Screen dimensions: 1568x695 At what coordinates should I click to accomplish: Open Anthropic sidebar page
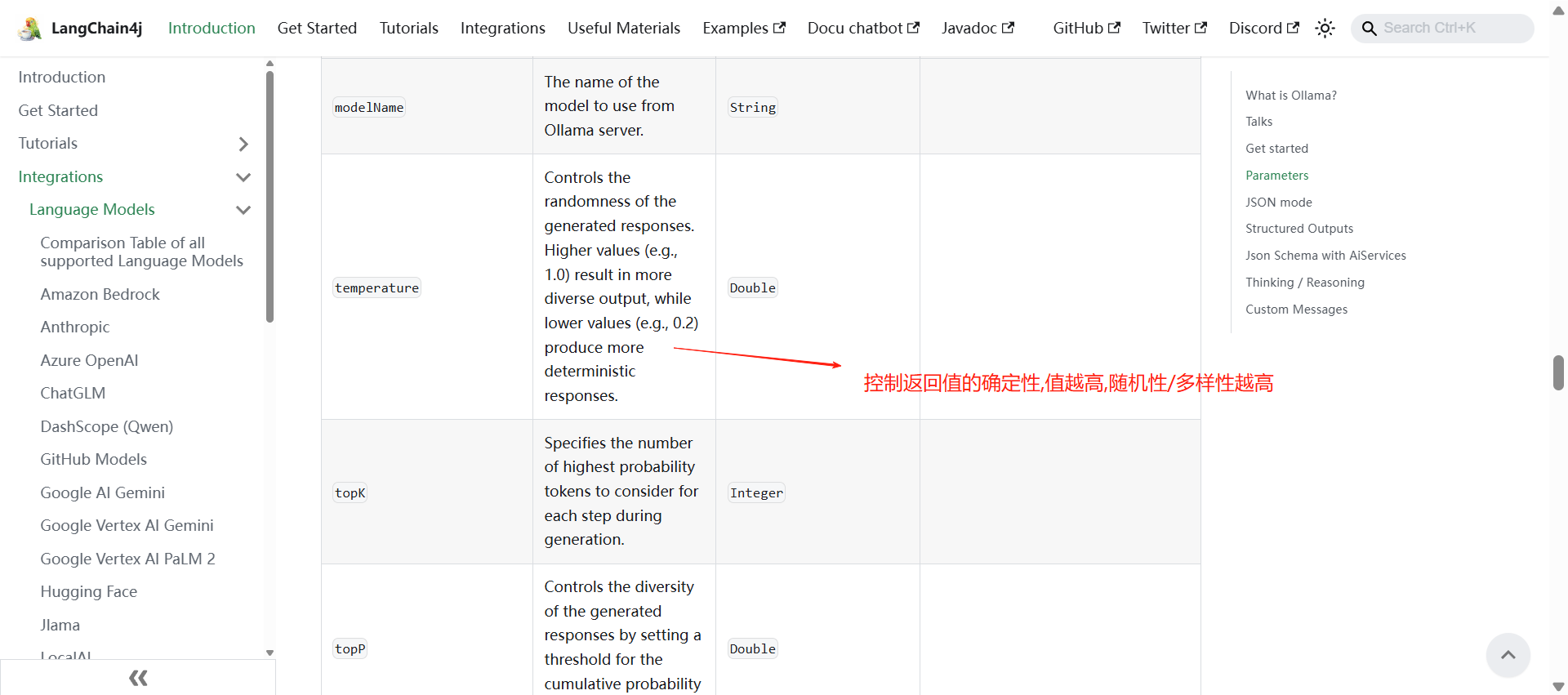[x=75, y=327]
